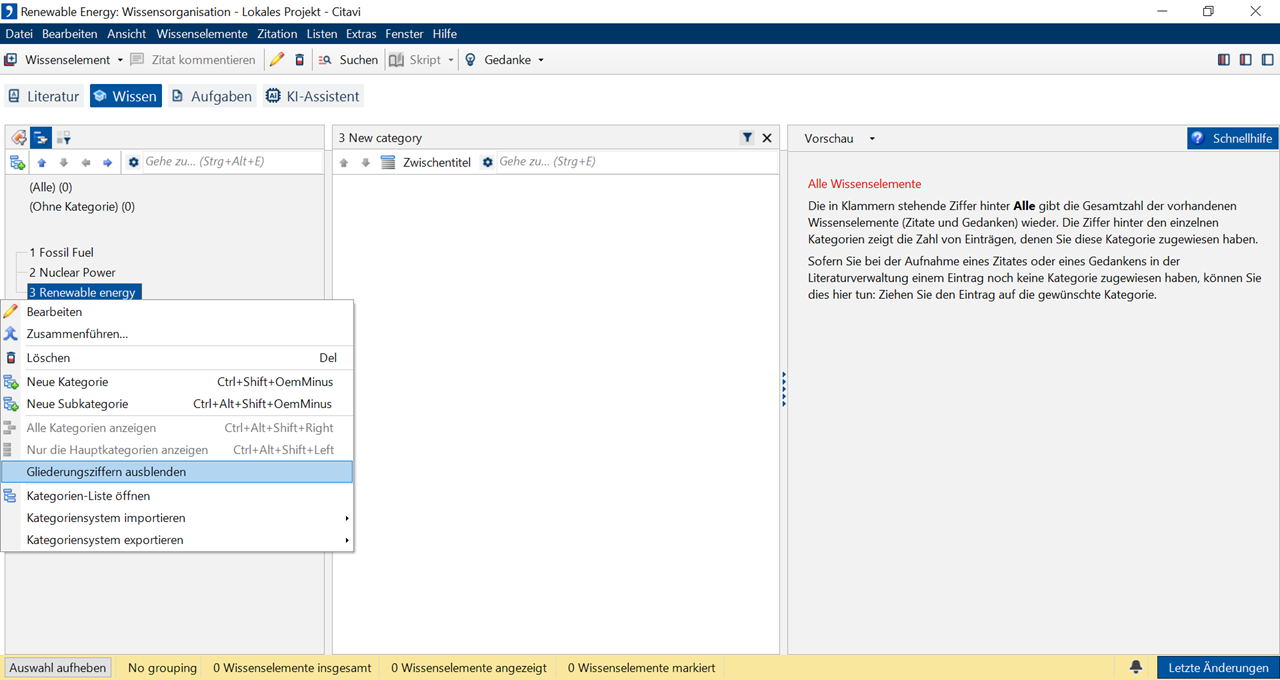This screenshot has width=1280, height=680.
Task: Toggle the Schnellhilfe quick help panel
Action: pos(1232,138)
